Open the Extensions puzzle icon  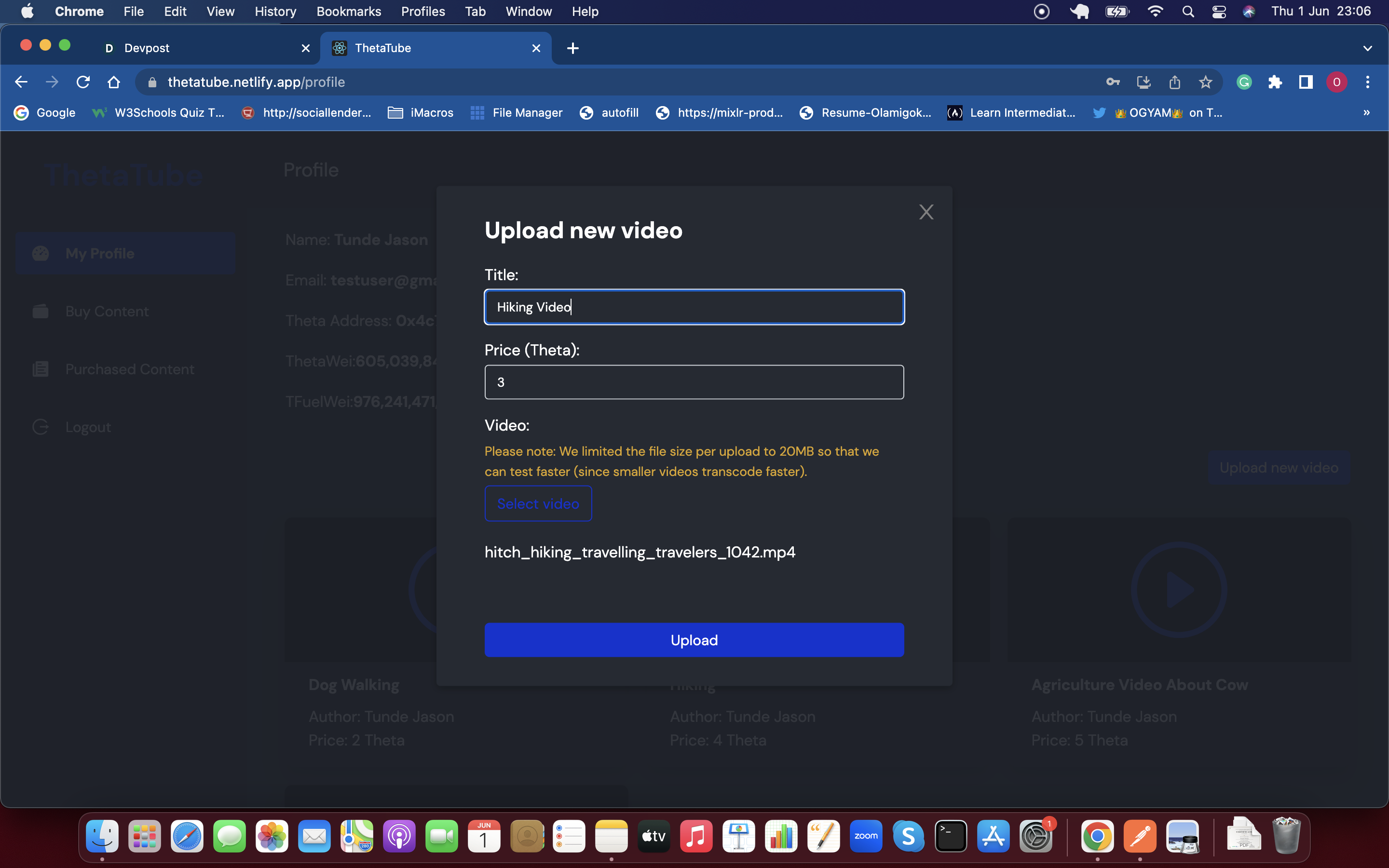[1275, 82]
